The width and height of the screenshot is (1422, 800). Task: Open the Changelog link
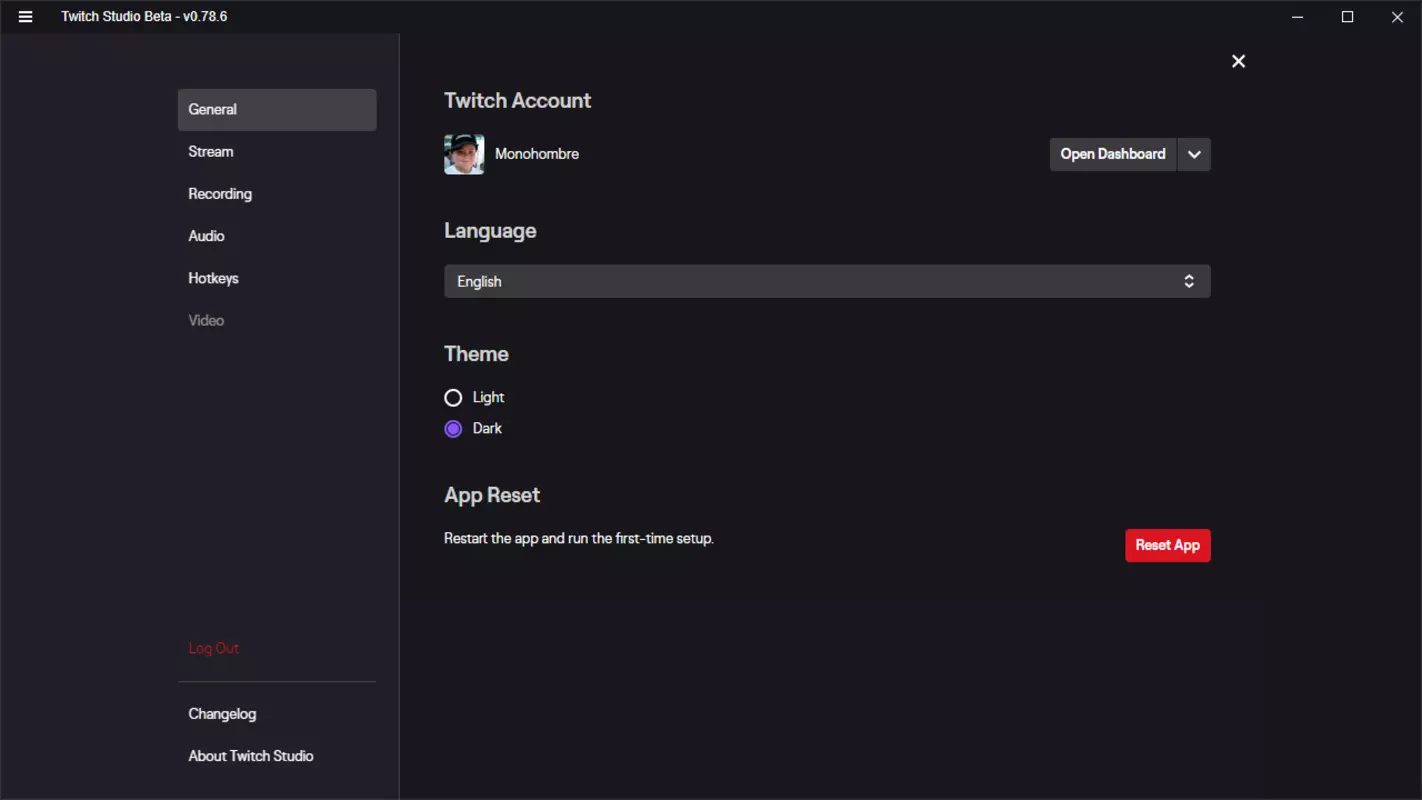pyautogui.click(x=222, y=714)
